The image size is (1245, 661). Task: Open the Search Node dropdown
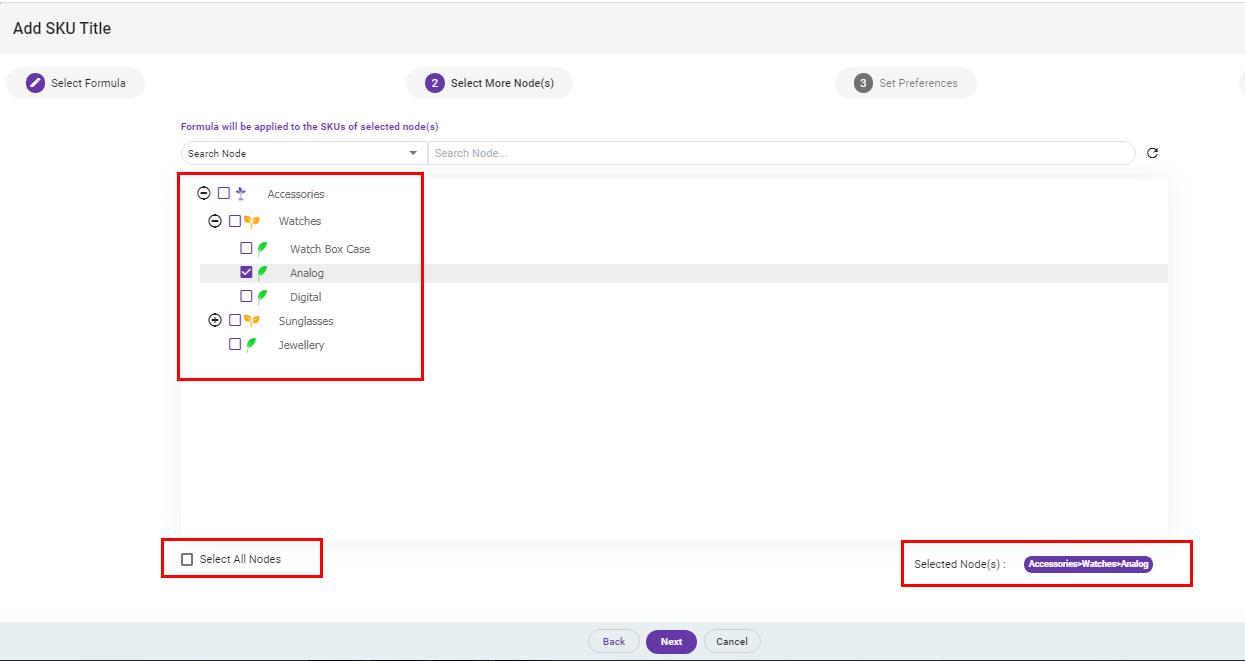(x=304, y=153)
